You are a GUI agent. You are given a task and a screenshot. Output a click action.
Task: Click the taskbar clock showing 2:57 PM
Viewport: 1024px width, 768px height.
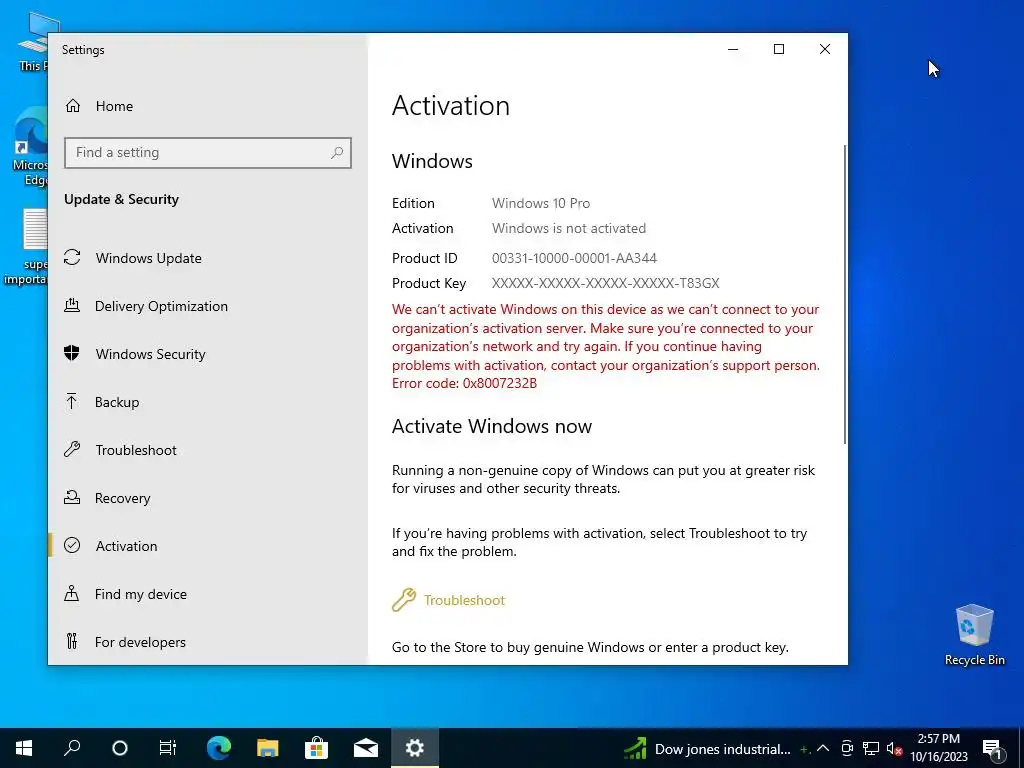coord(938,748)
